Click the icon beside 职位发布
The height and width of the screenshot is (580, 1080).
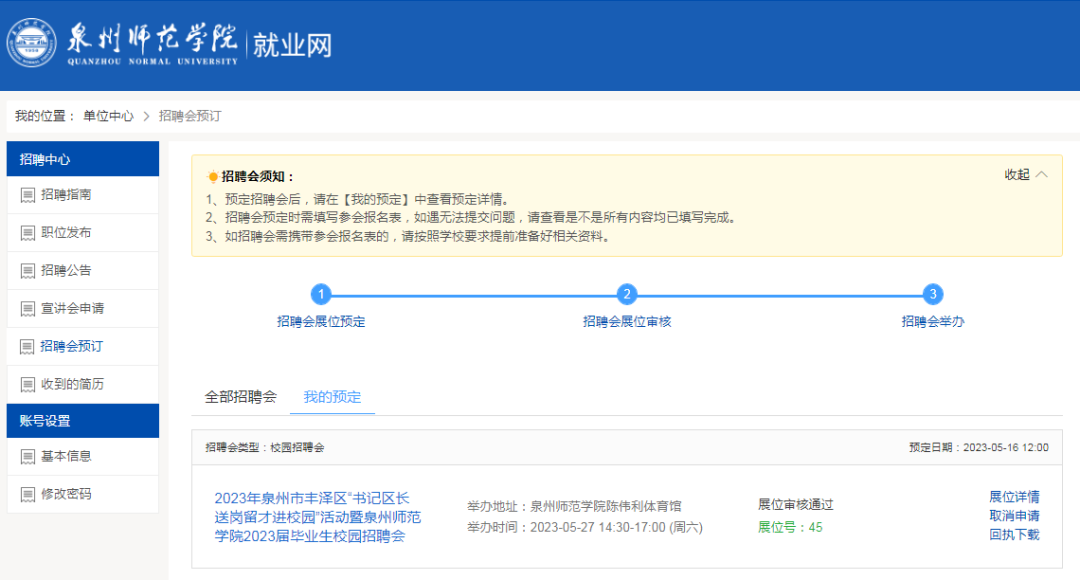(28, 233)
